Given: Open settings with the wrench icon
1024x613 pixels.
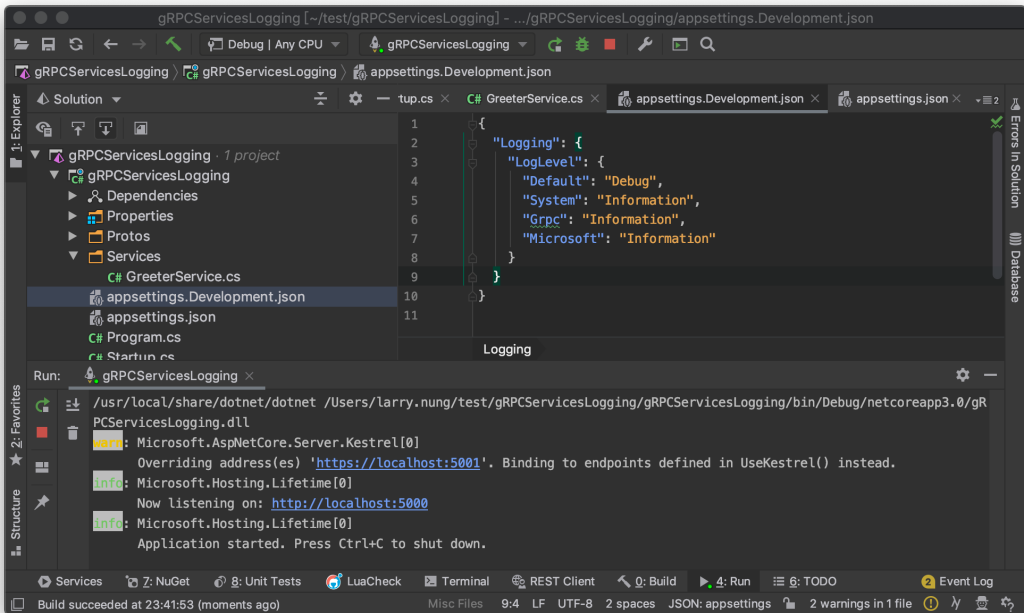Looking at the screenshot, I should 645,44.
